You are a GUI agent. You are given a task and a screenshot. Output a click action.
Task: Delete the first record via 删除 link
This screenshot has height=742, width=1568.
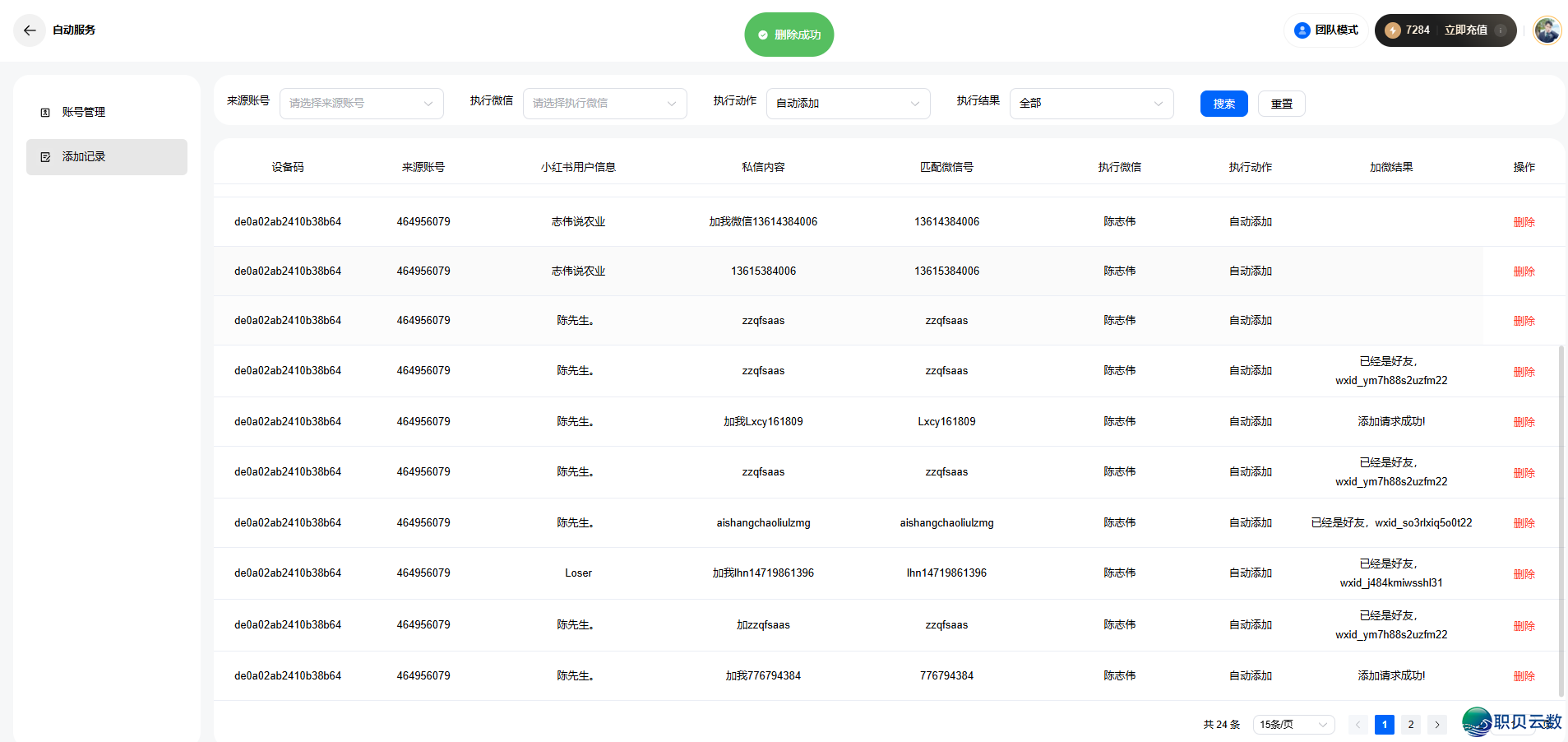tap(1524, 221)
